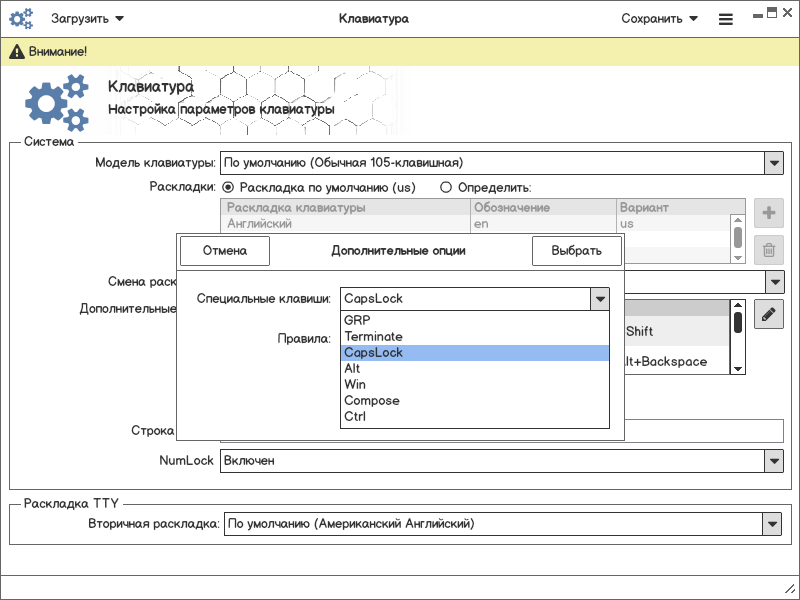Choose "Compose" from the special keys list
Viewport: 800px width, 600px height.
tap(371, 400)
